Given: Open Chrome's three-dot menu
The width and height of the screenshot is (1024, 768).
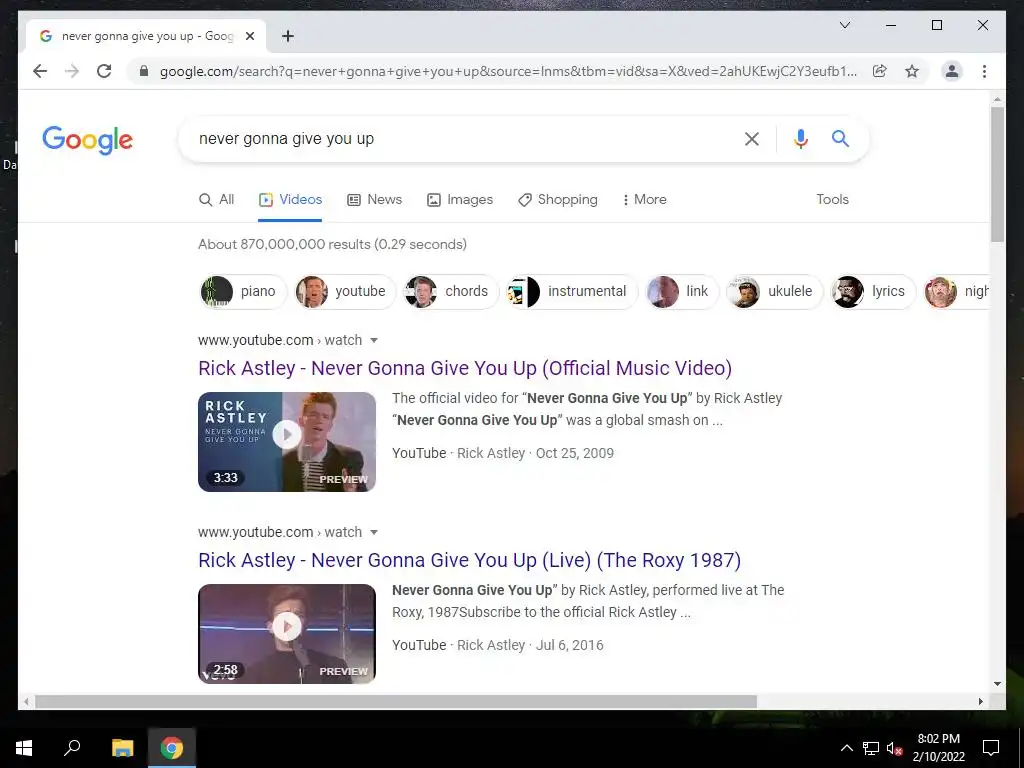Looking at the screenshot, I should point(984,71).
